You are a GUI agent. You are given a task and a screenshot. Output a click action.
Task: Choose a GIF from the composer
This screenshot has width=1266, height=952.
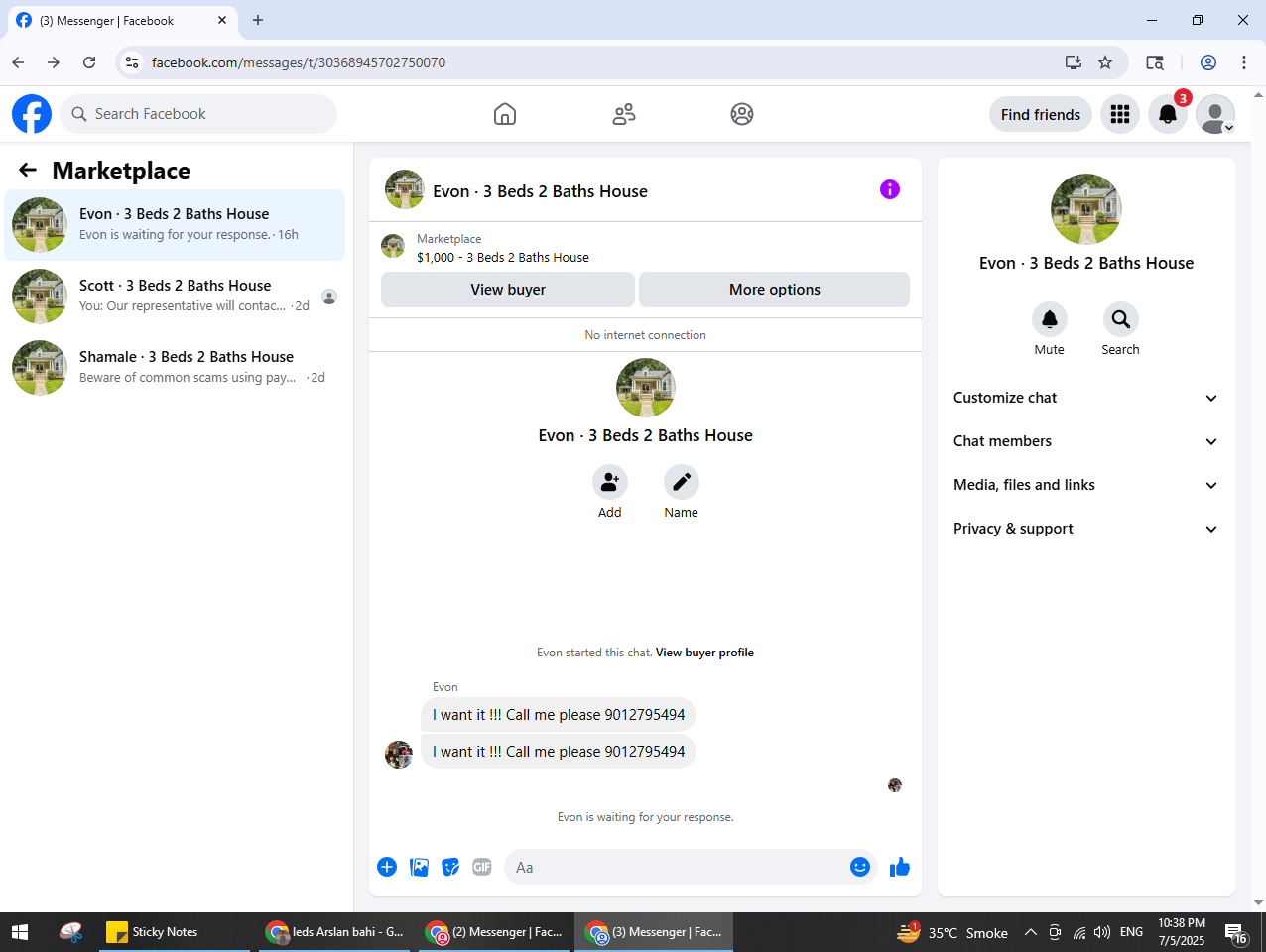[482, 867]
